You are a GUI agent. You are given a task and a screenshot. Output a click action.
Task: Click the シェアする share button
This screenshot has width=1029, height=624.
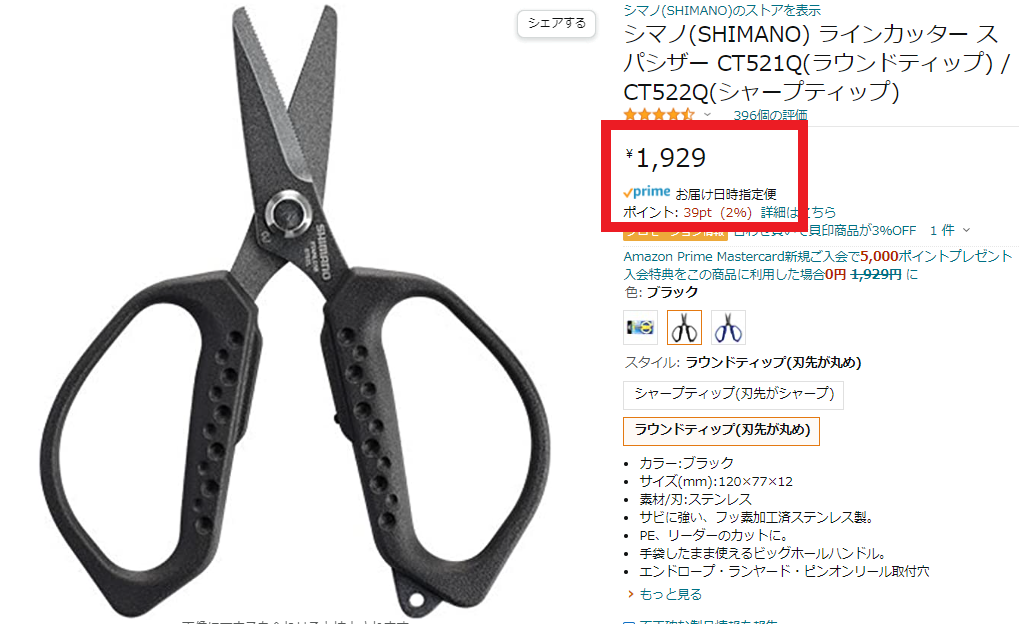[556, 23]
